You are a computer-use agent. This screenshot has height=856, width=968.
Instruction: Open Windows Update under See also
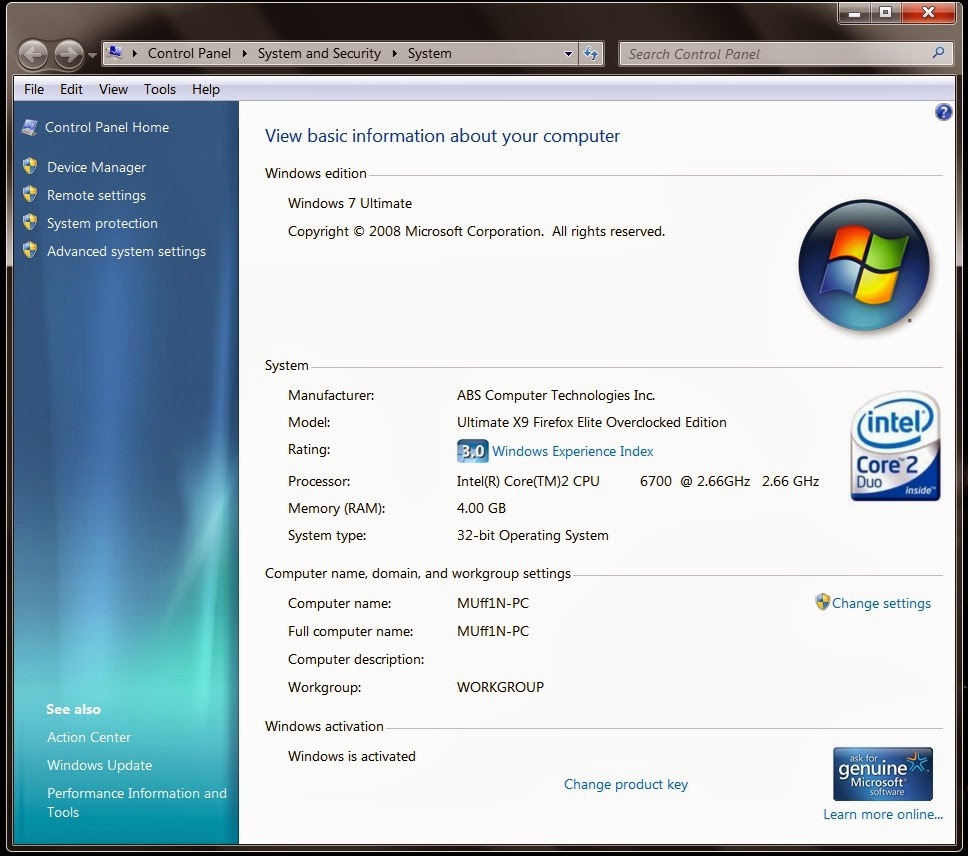coord(99,765)
